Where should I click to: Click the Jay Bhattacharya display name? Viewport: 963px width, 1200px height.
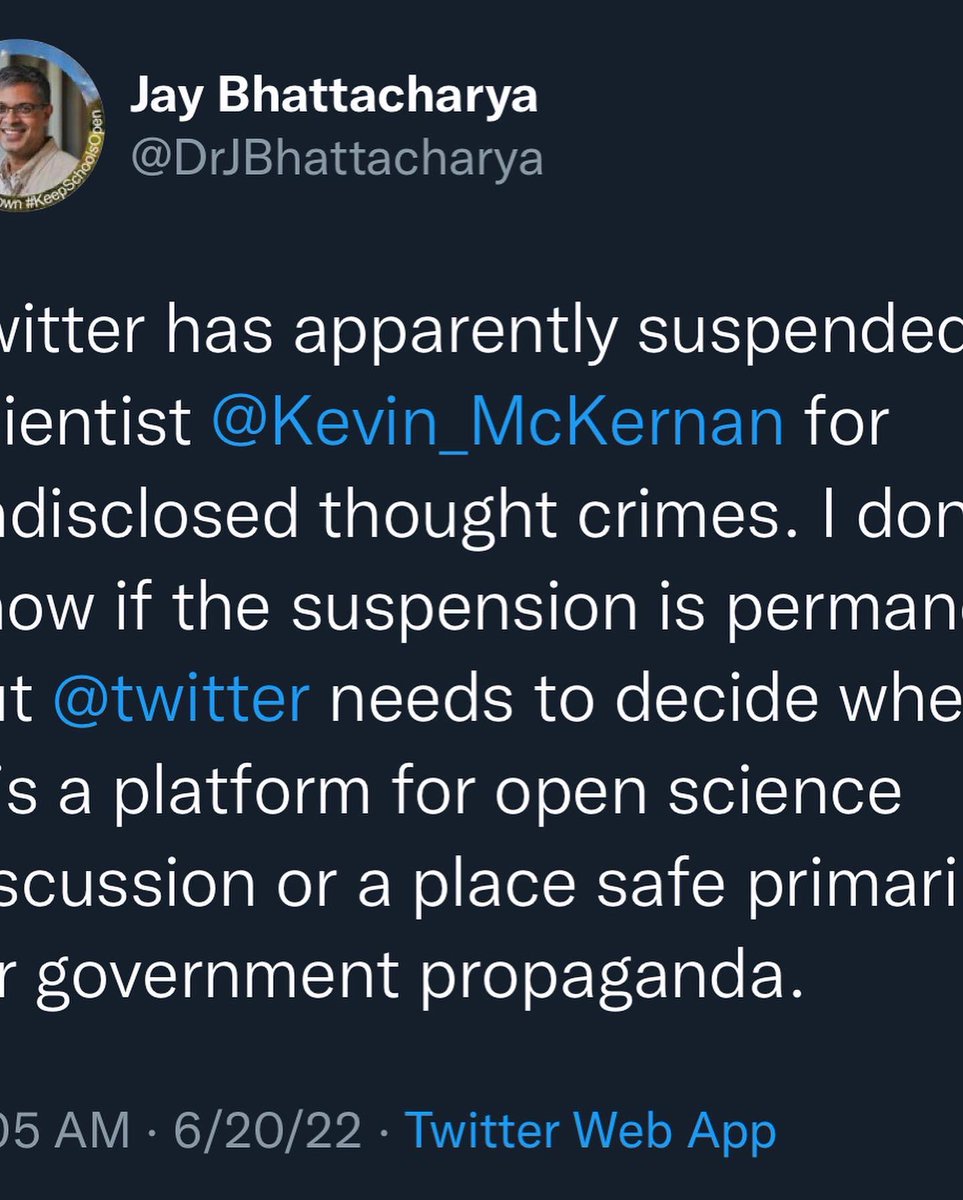click(333, 97)
